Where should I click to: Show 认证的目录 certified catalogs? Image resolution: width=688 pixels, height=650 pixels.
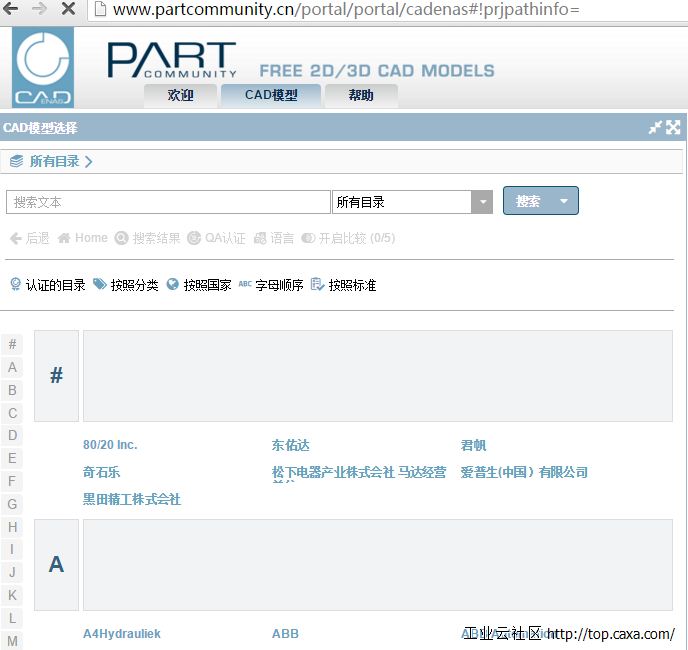pyautogui.click(x=48, y=285)
